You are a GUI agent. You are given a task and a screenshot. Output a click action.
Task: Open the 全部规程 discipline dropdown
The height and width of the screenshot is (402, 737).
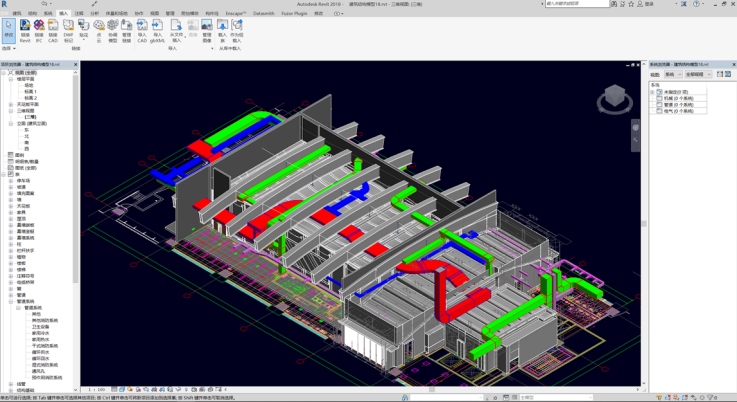pyautogui.click(x=697, y=74)
